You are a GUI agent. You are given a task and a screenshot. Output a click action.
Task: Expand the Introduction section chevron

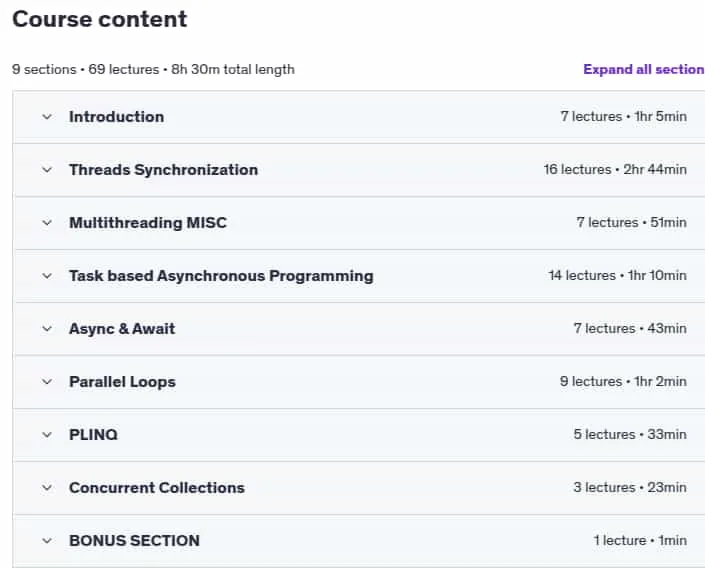click(x=47, y=117)
